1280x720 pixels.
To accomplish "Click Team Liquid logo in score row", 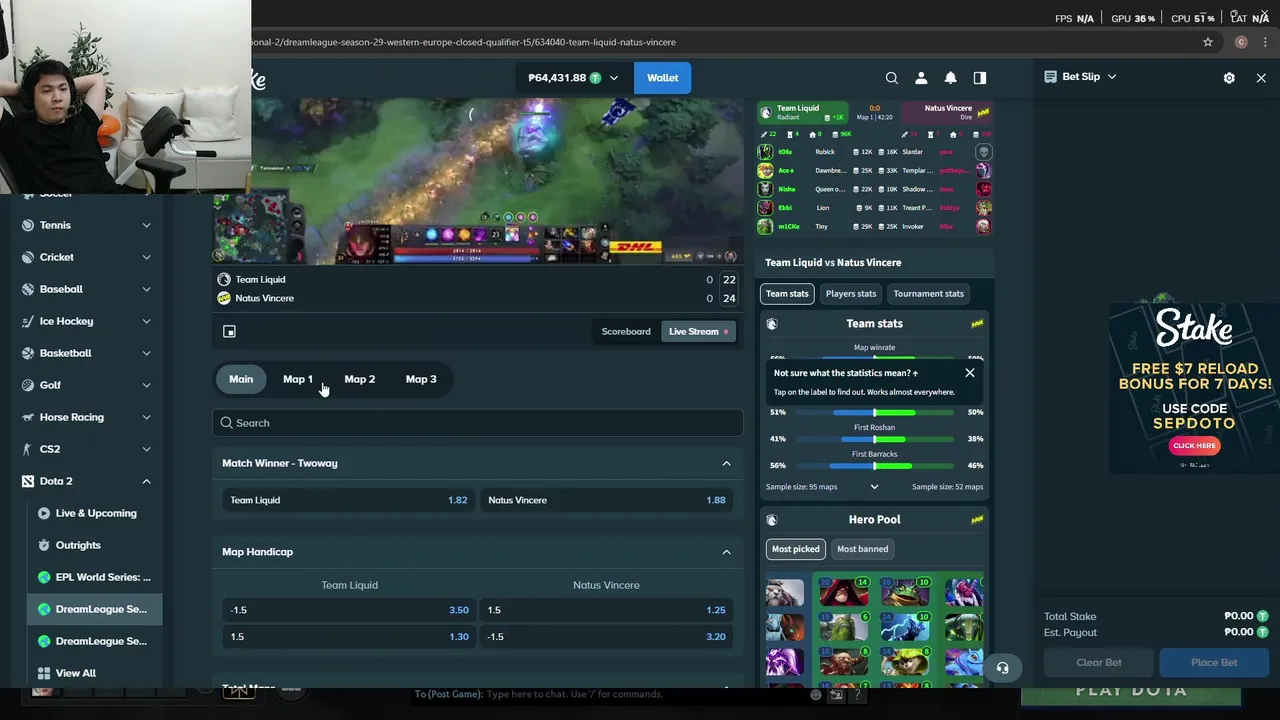I will tap(224, 280).
